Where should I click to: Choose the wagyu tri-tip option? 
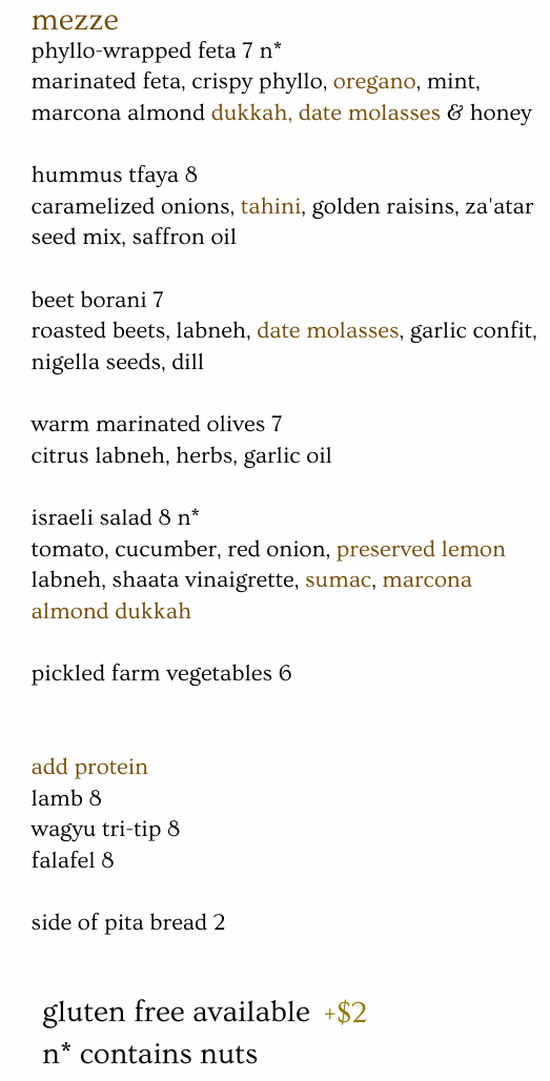pos(105,829)
